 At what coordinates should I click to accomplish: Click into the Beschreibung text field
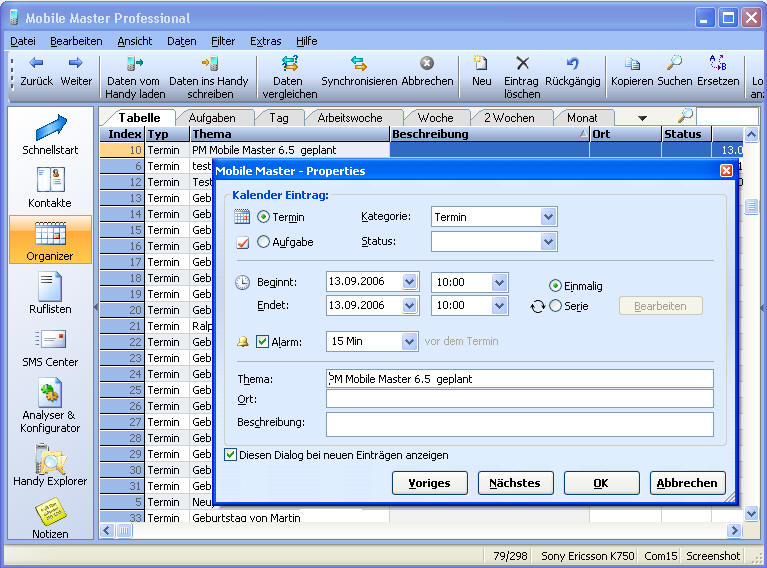point(519,424)
